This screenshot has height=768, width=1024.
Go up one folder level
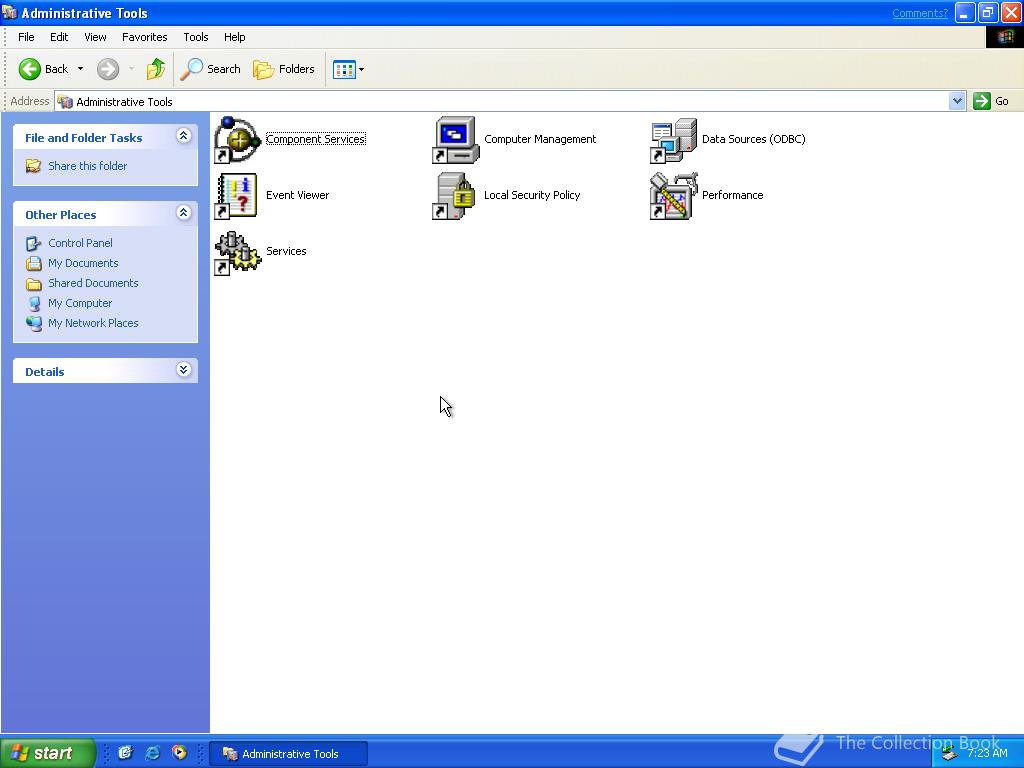(x=155, y=69)
